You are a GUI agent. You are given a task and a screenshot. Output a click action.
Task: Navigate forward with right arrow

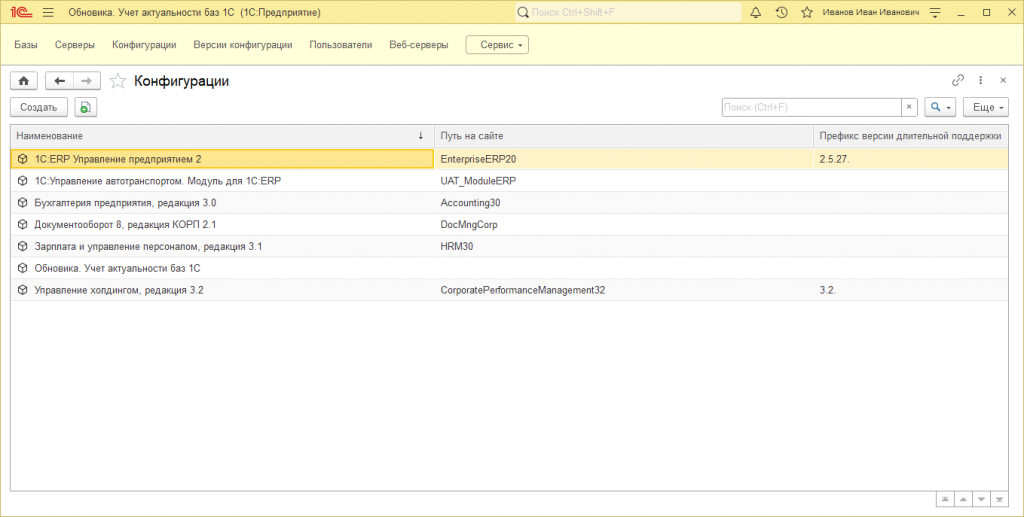click(x=87, y=81)
